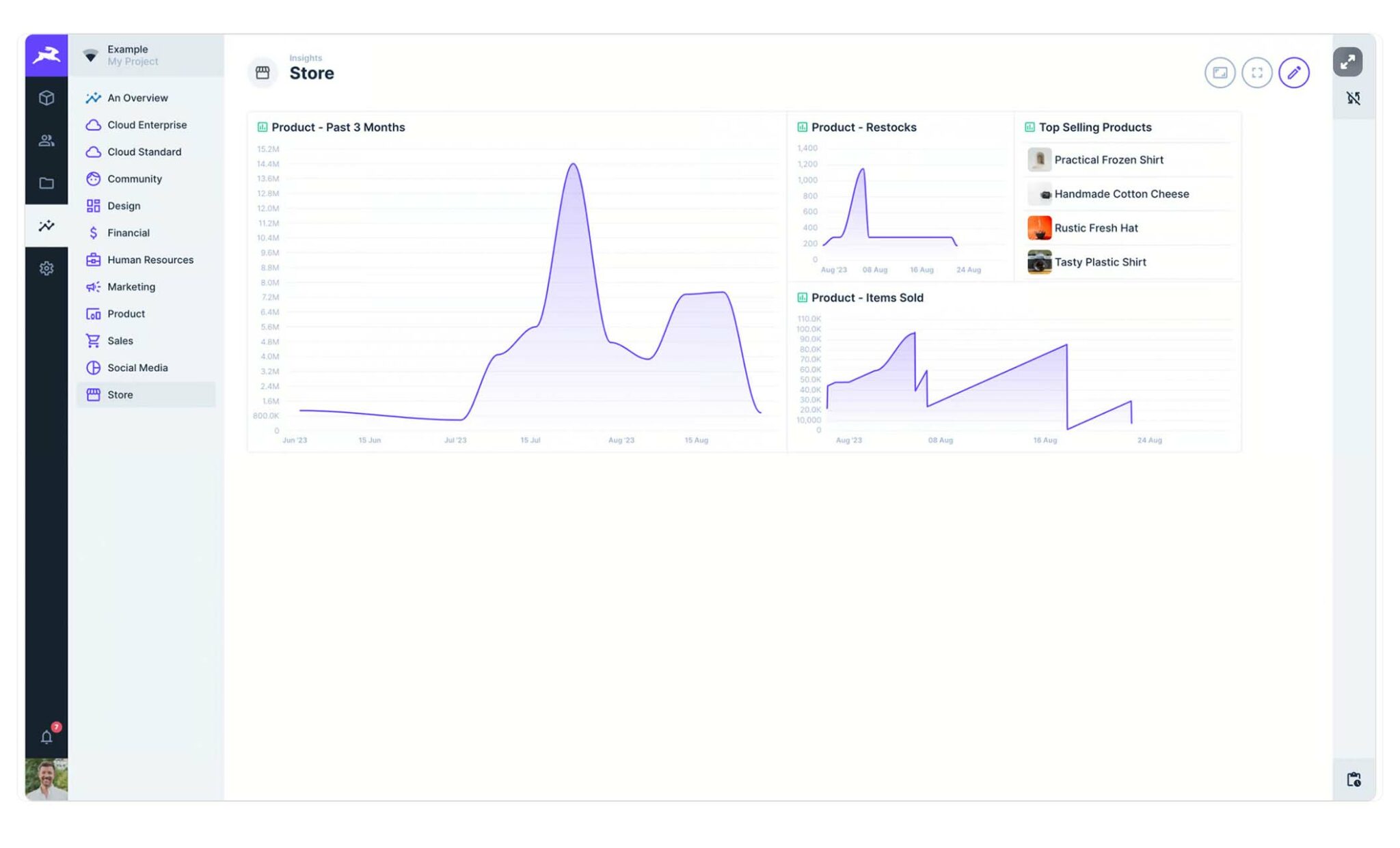Open the settings gear in left rail
1400x848 pixels.
point(46,269)
